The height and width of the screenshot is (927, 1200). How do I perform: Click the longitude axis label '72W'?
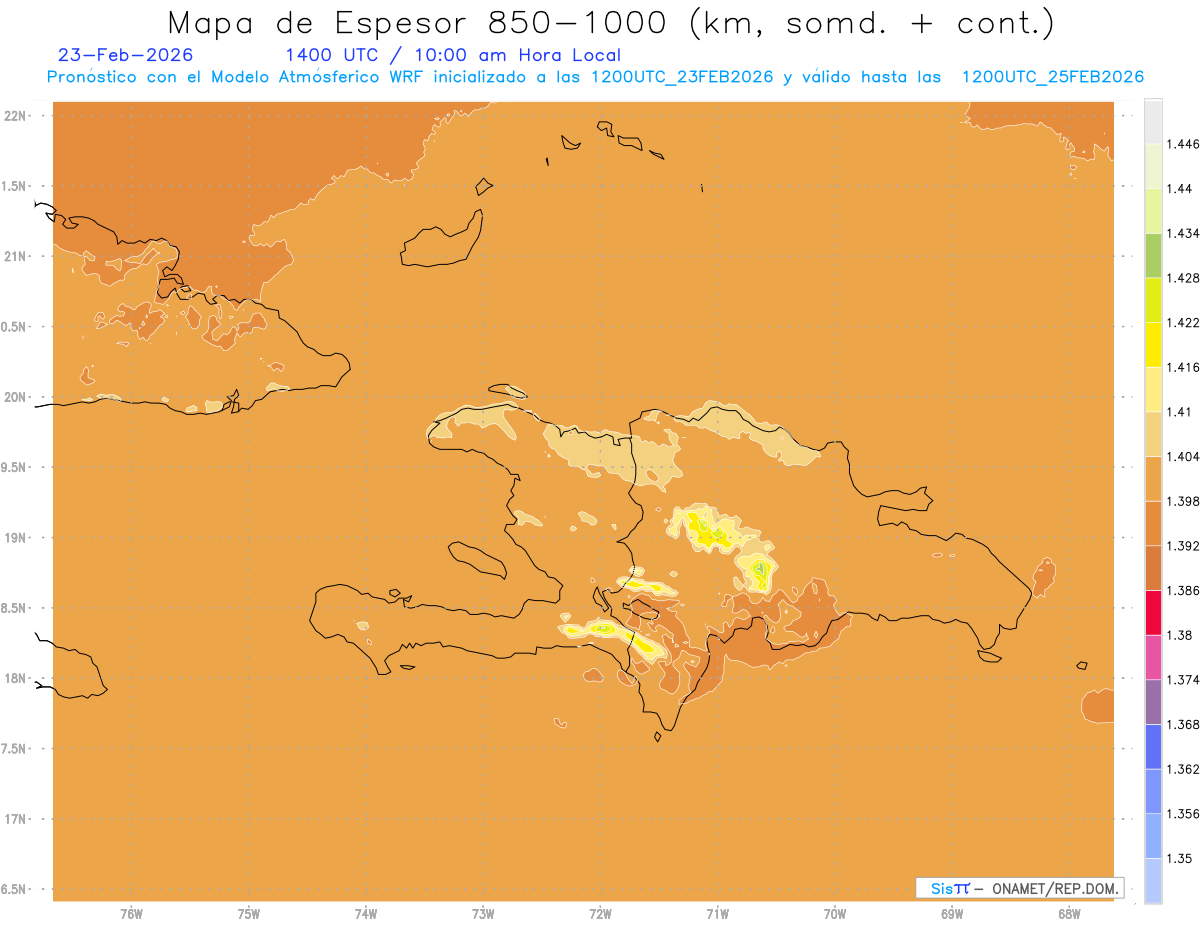(600, 913)
